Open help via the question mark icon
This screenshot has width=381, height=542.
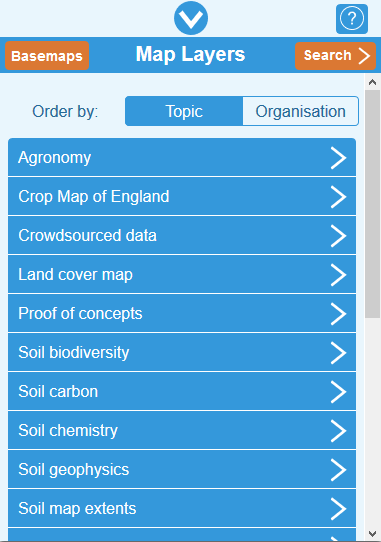click(x=352, y=19)
